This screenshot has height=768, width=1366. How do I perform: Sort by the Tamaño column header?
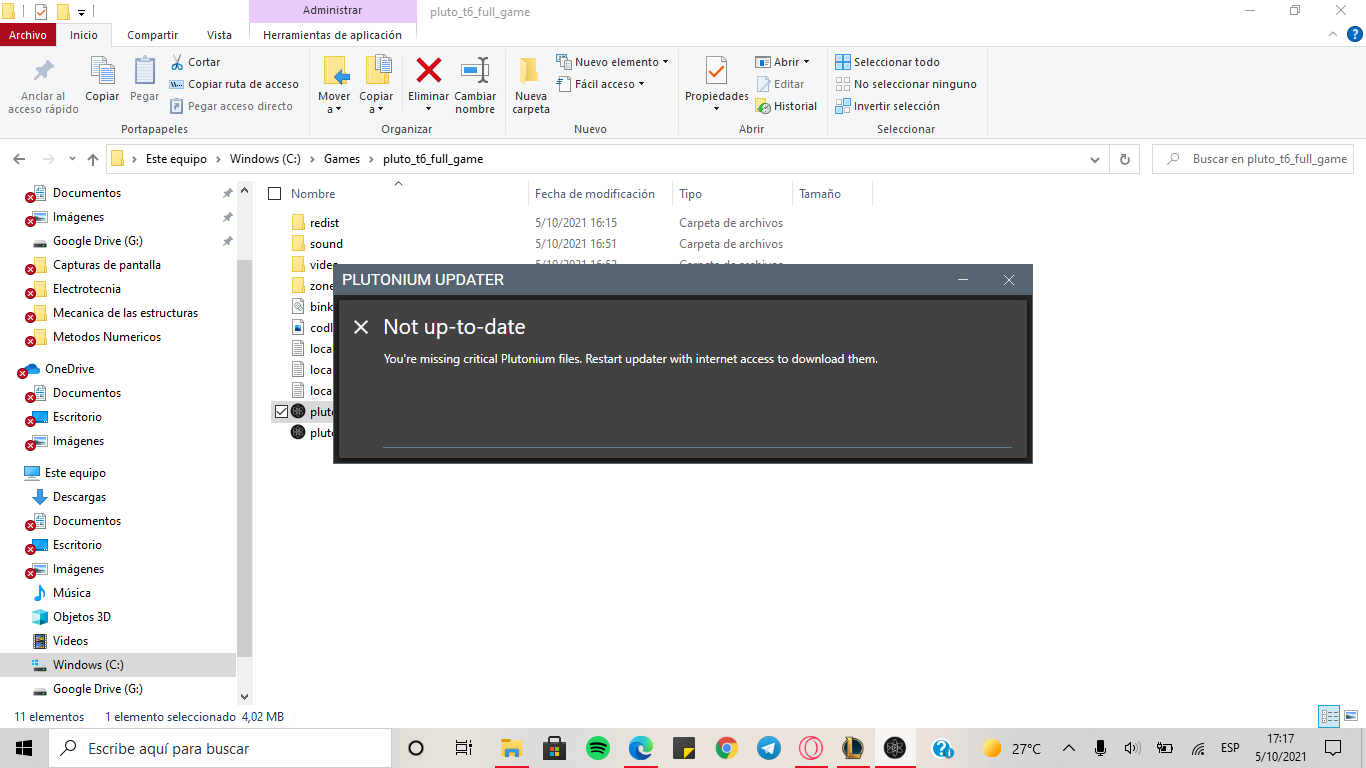[820, 194]
